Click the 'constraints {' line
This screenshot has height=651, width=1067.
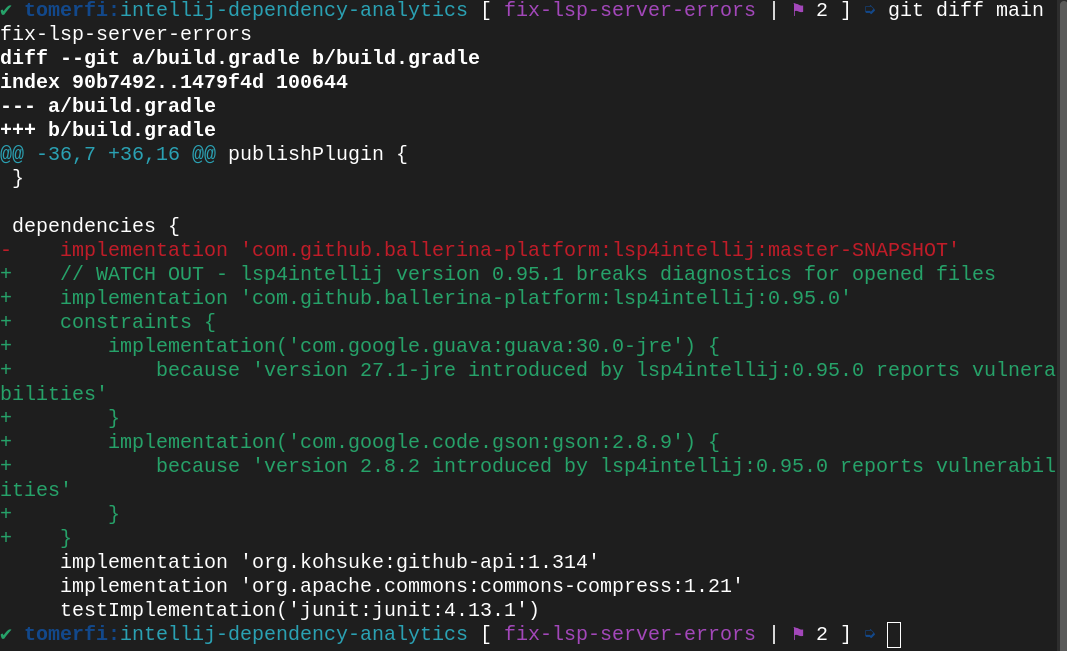pyautogui.click(x=108, y=321)
